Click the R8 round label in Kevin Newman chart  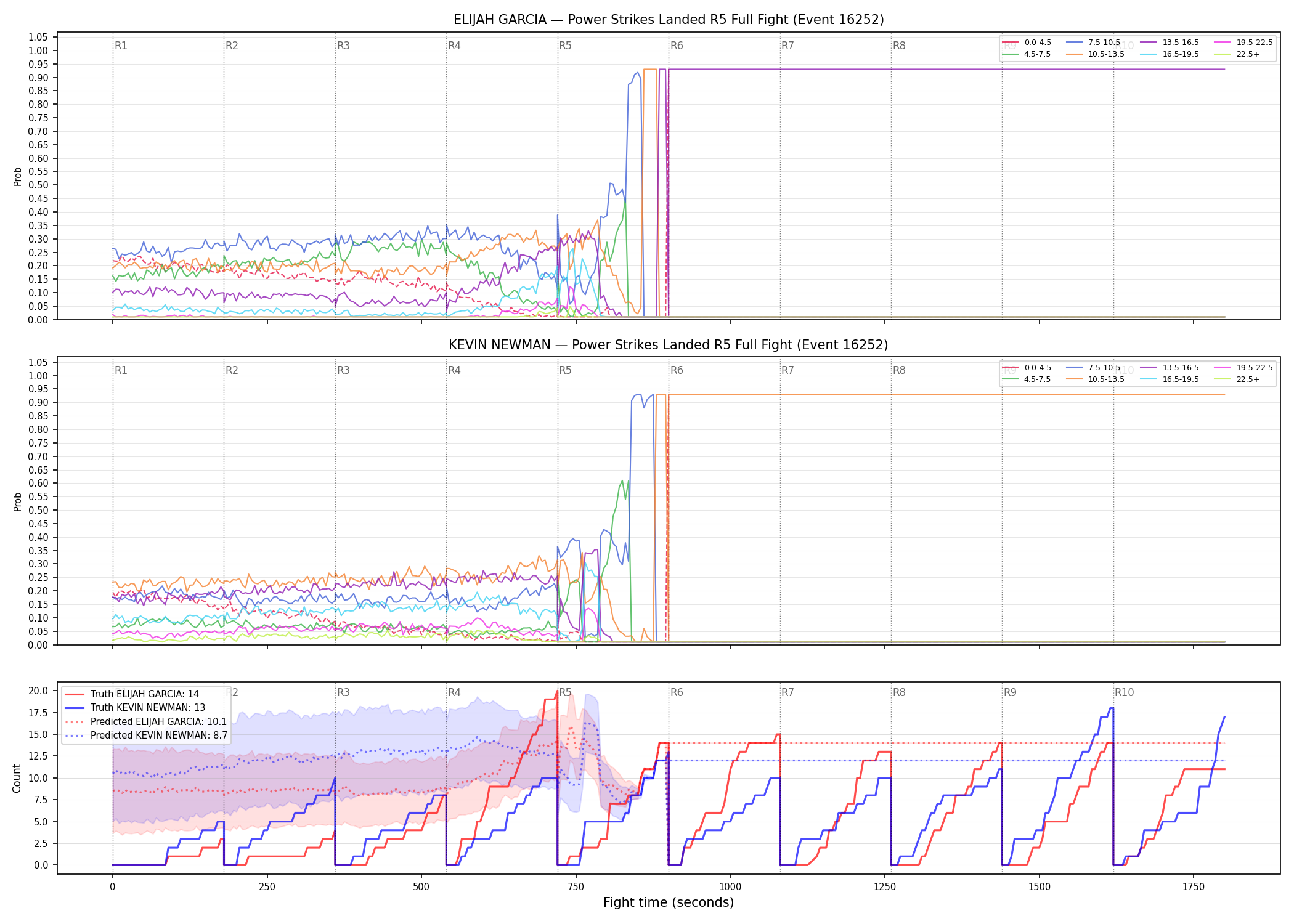(899, 370)
